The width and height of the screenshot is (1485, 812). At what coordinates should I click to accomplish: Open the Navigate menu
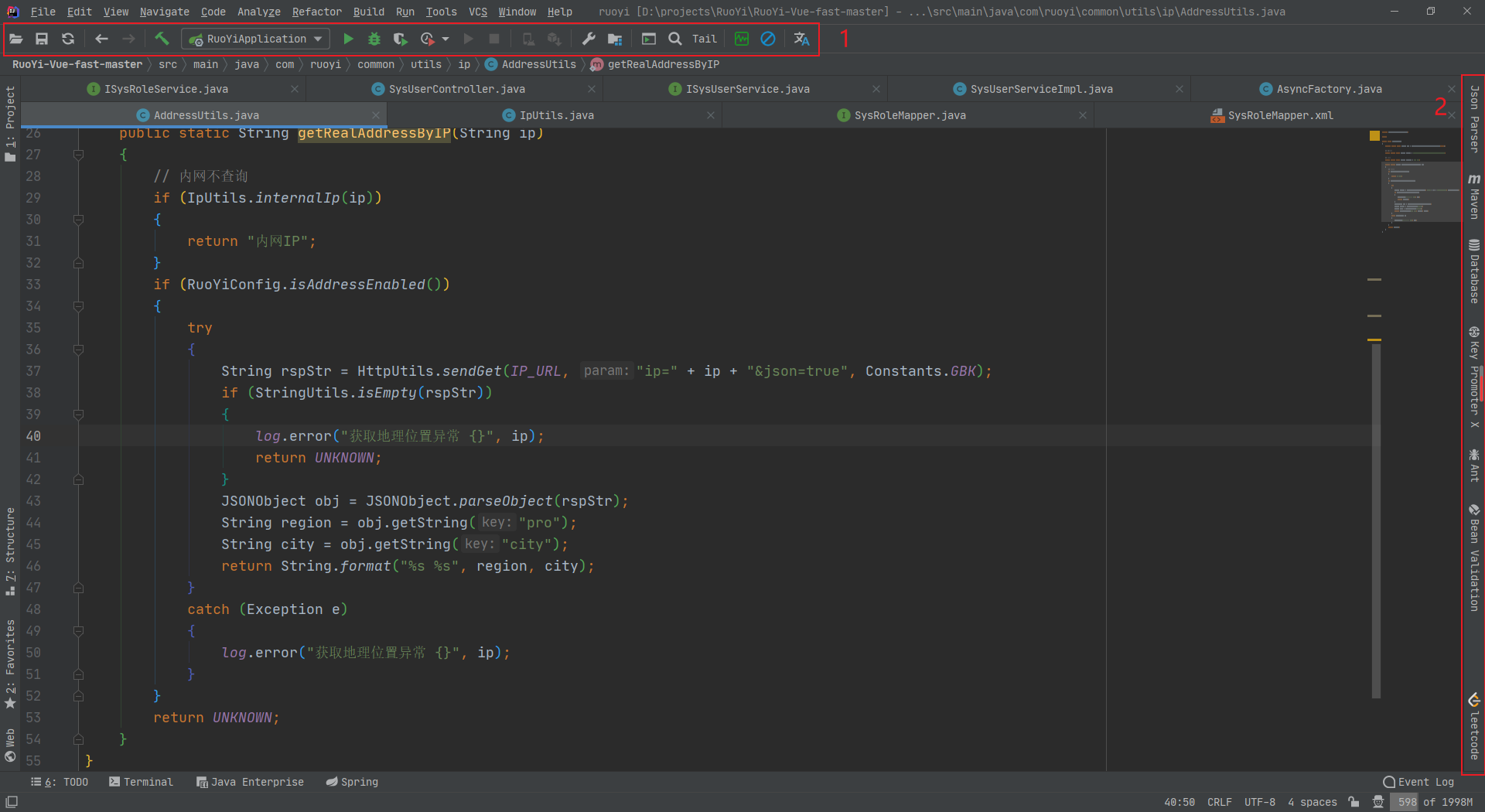coord(164,12)
